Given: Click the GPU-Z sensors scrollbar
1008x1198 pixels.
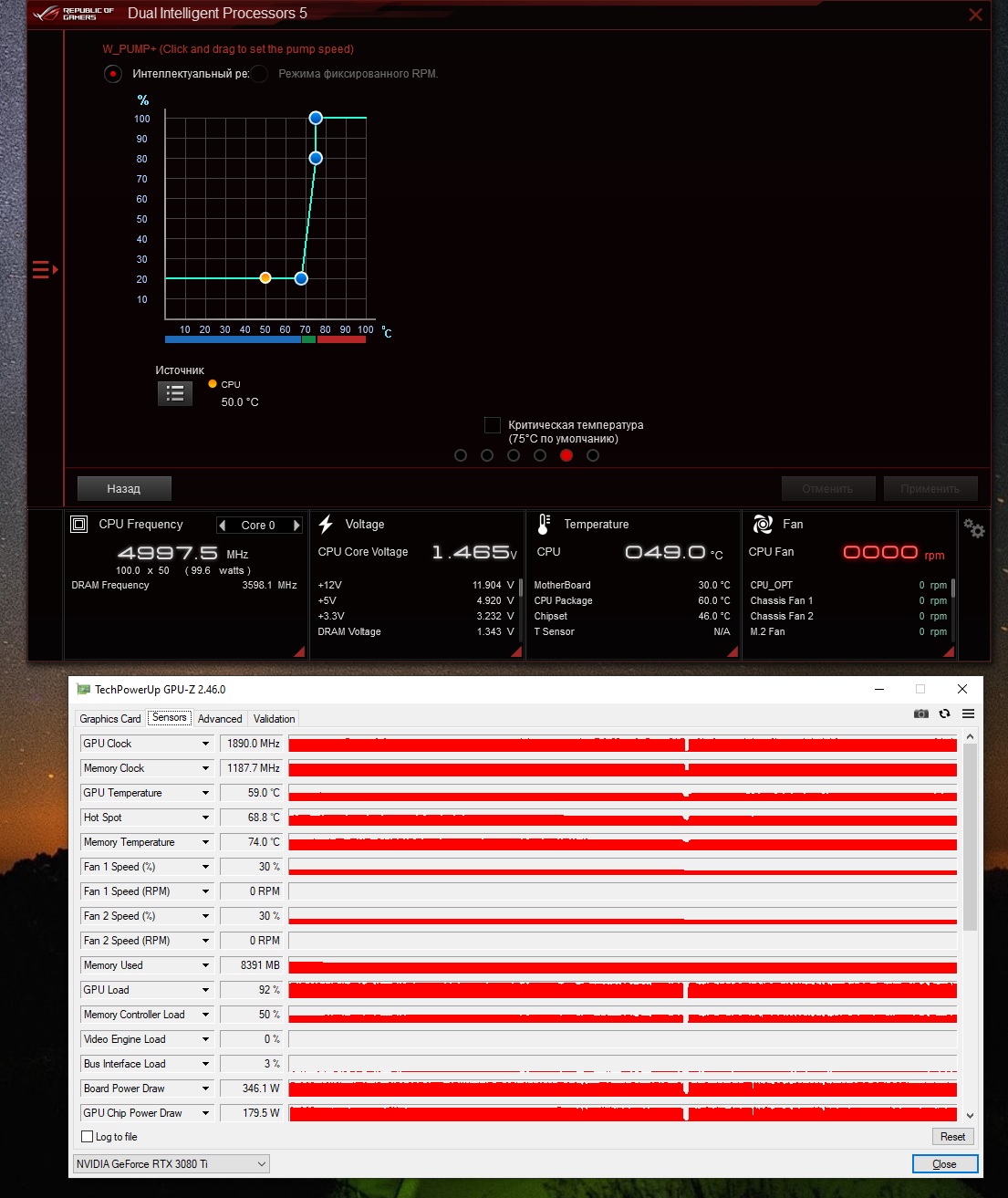Looking at the screenshot, I should [970, 838].
